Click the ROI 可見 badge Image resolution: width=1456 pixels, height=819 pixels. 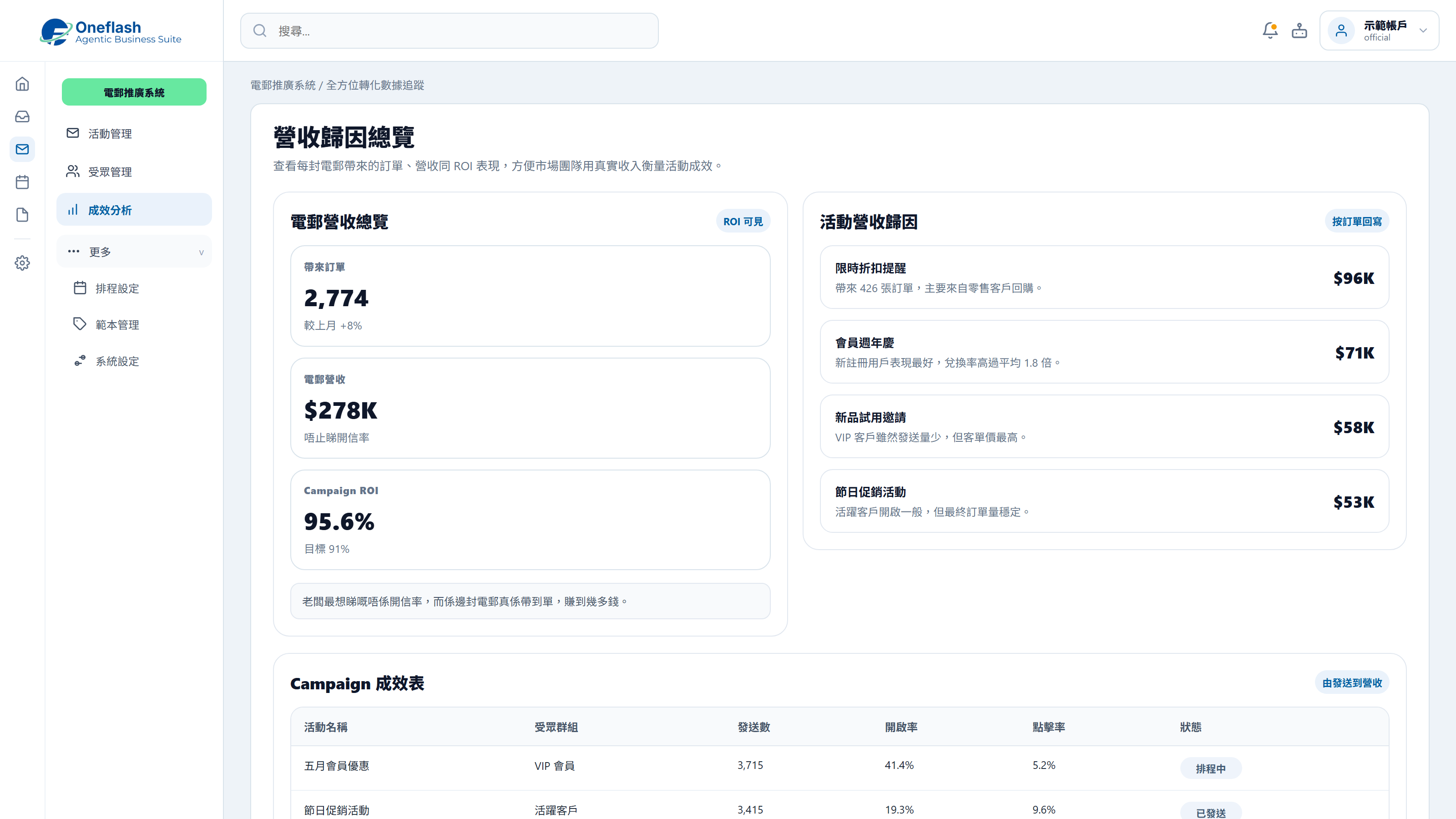pos(743,222)
